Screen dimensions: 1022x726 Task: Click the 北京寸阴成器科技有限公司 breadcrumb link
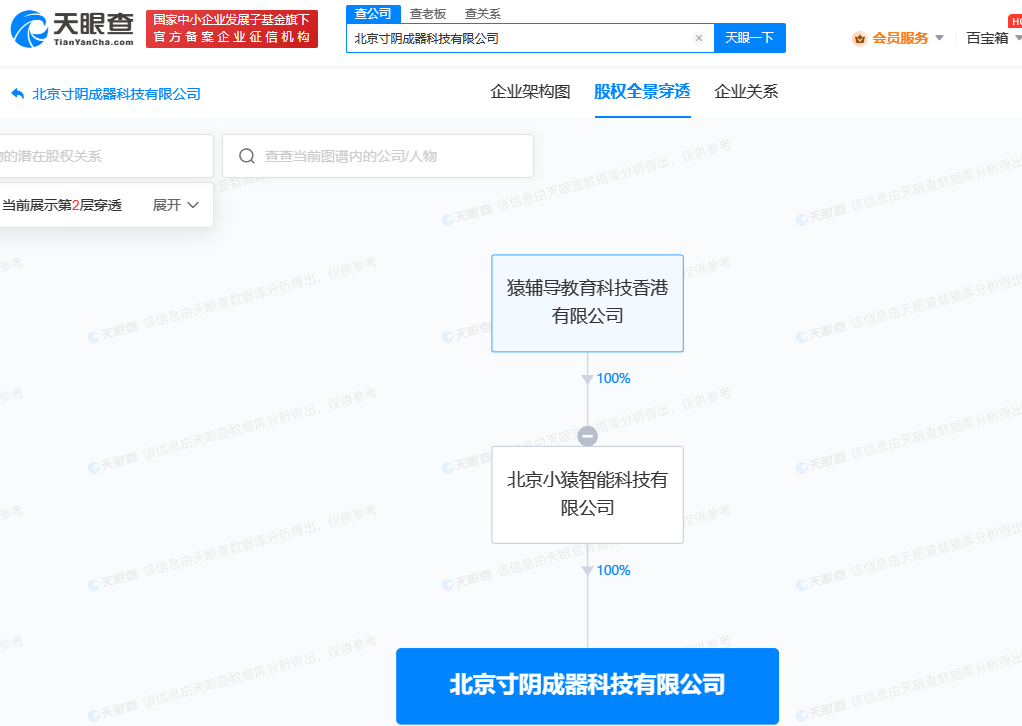click(116, 94)
